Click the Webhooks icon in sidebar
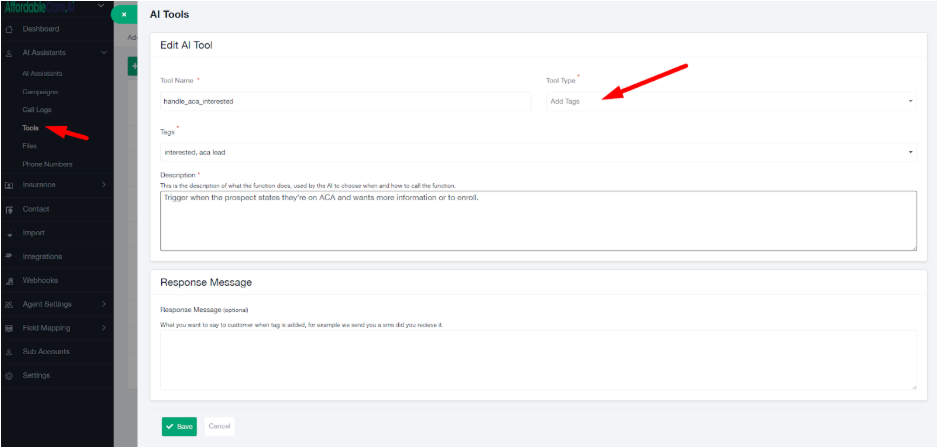 tap(9, 281)
